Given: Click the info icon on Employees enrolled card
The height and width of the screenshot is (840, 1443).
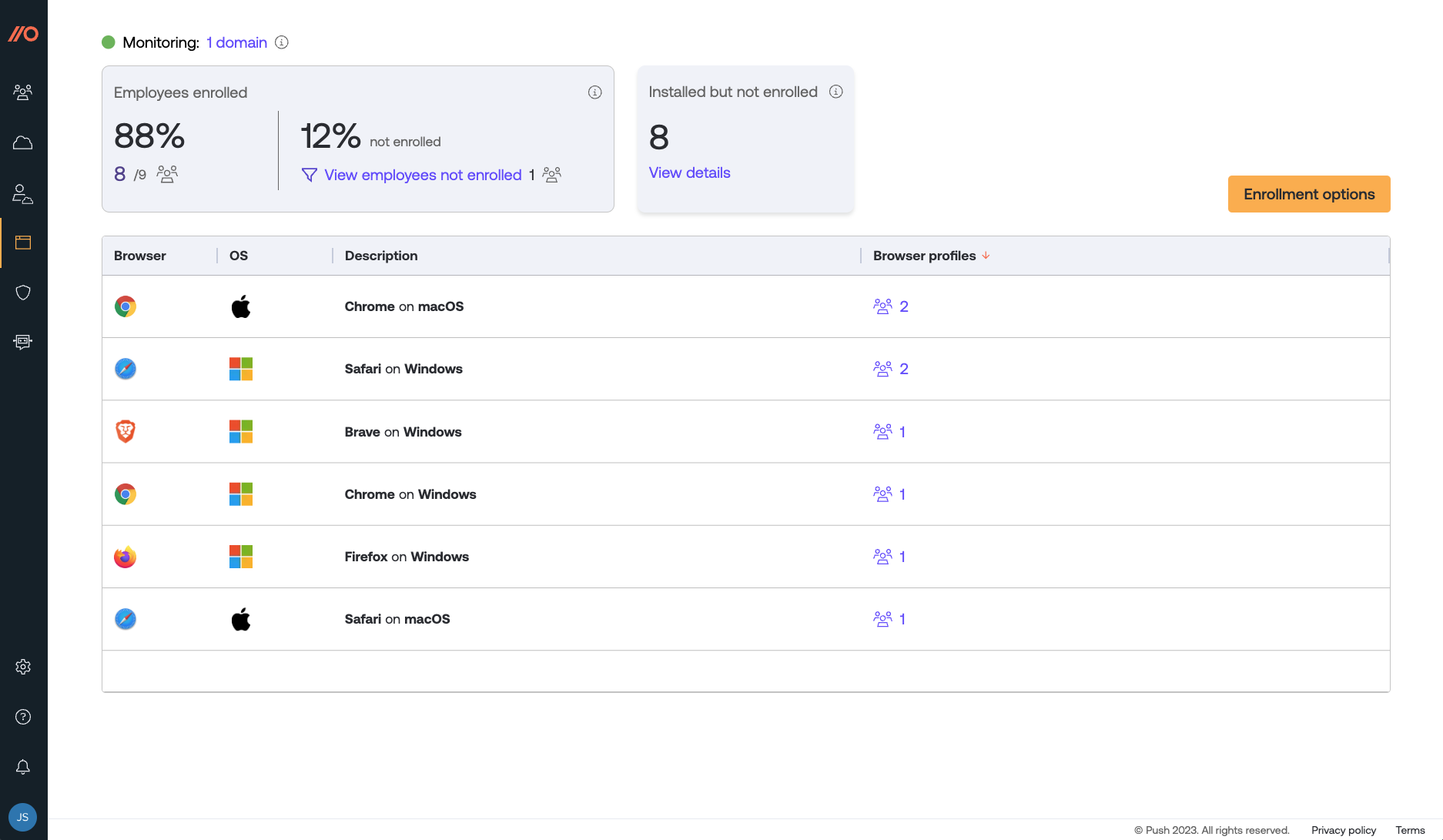Looking at the screenshot, I should click(x=594, y=92).
